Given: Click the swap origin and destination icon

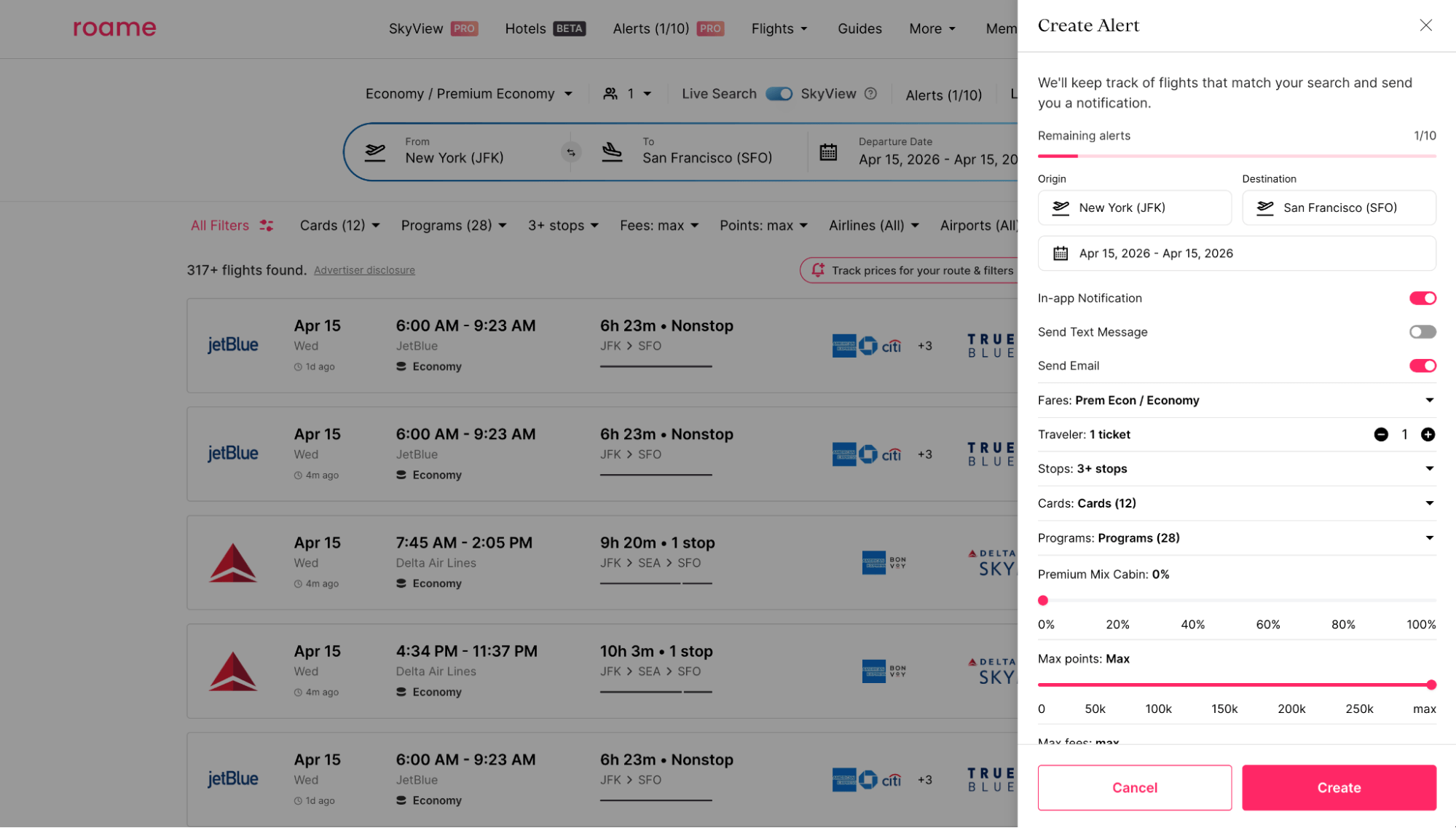Looking at the screenshot, I should 571,152.
